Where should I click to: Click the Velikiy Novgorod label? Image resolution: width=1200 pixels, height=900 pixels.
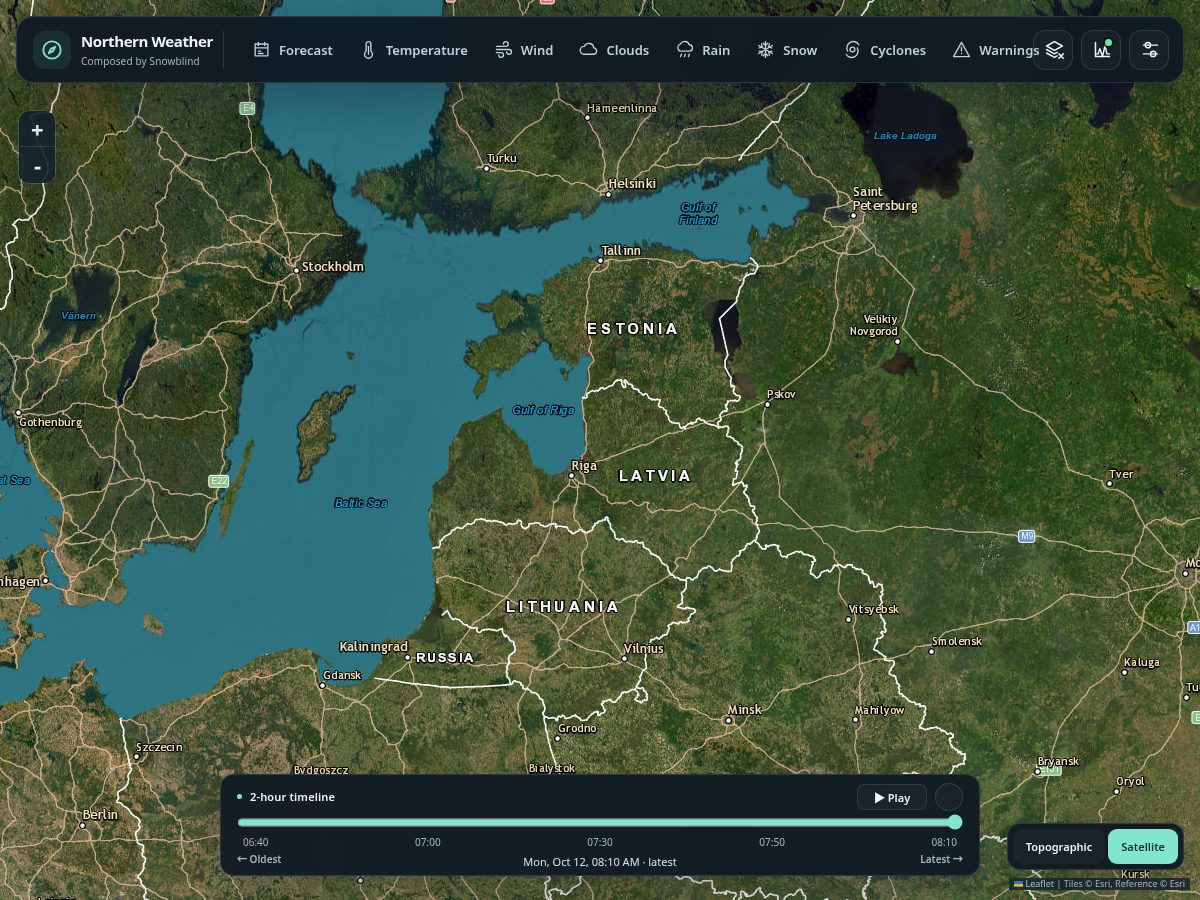pyautogui.click(x=874, y=325)
